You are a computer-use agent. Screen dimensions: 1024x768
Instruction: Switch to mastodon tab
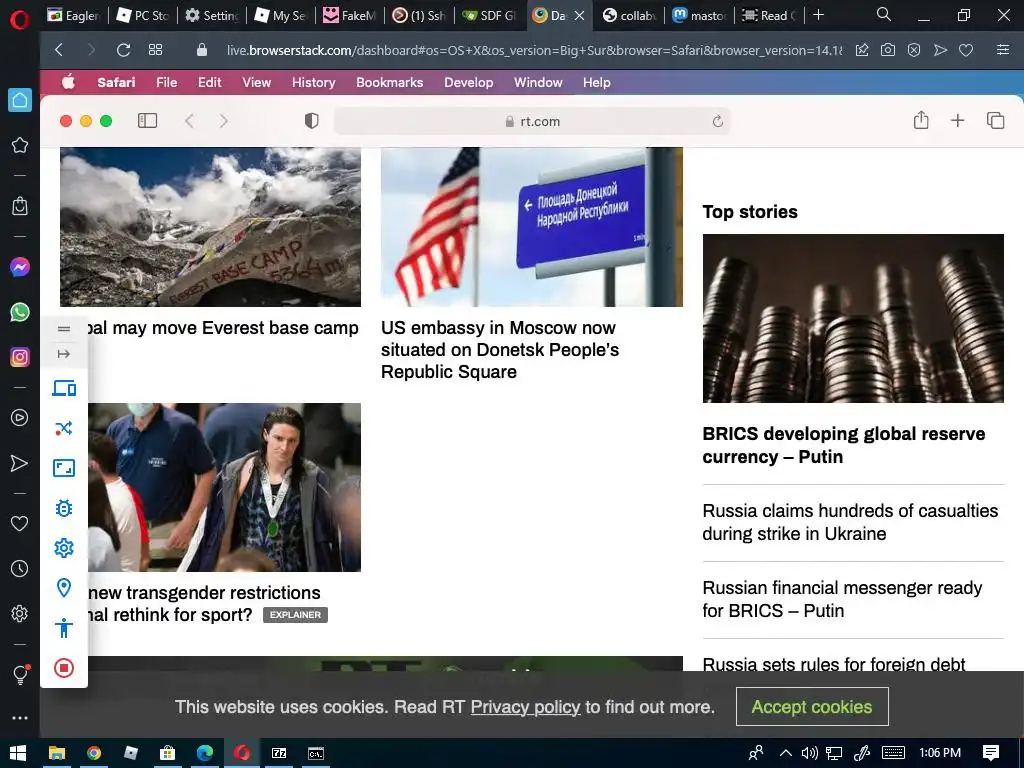pyautogui.click(x=699, y=16)
